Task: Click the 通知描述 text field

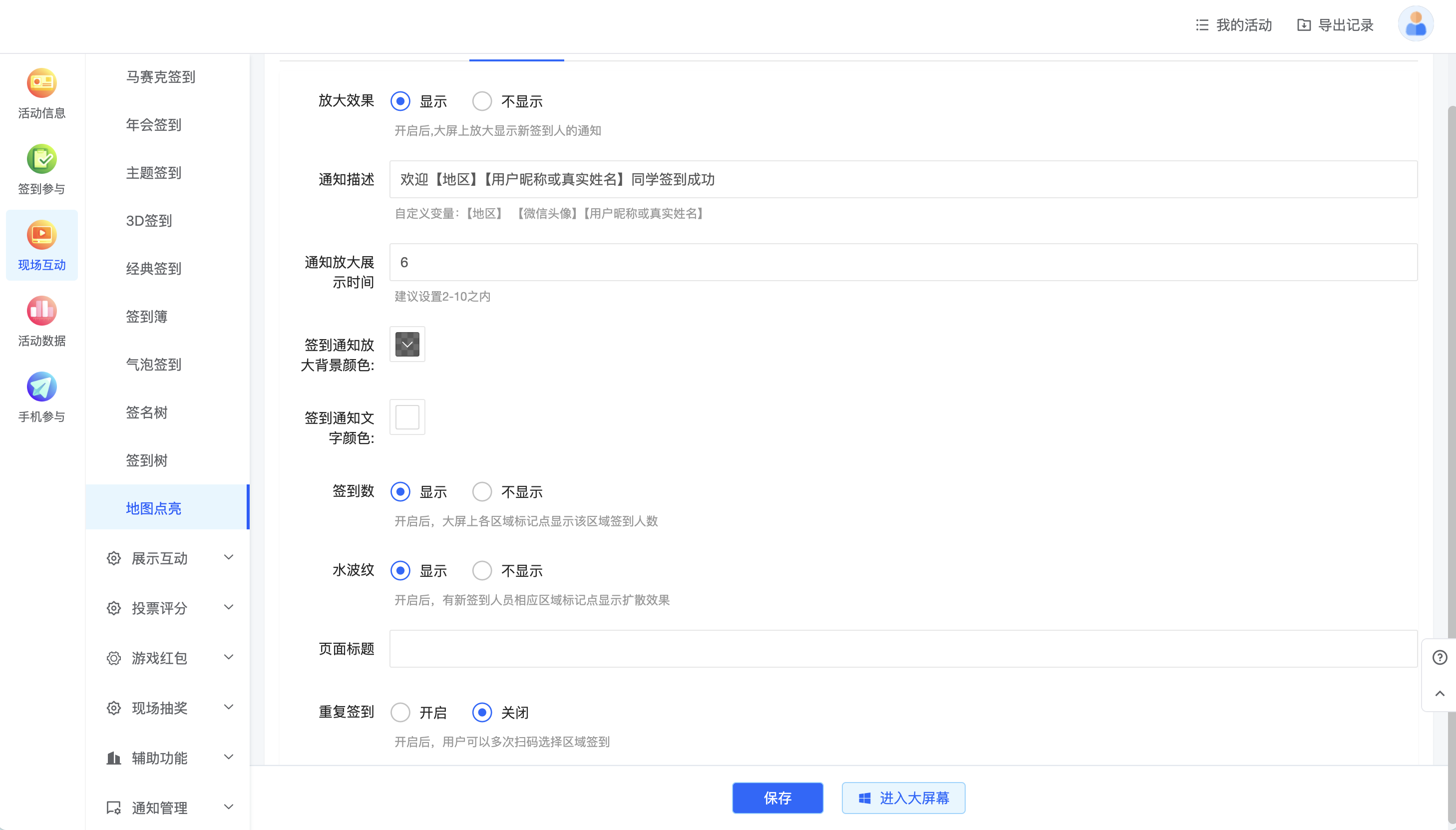Action: 903,180
